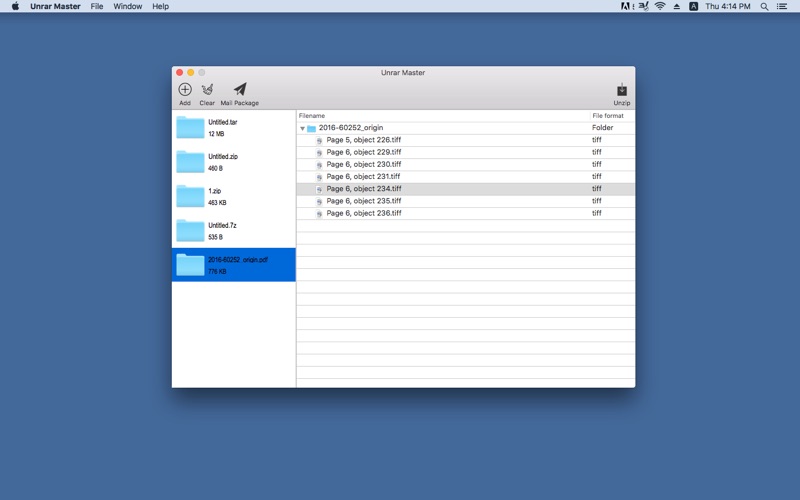The width and height of the screenshot is (800, 500).
Task: Select the 2016-60252_origin.pdf folder icon in sidebar
Action: (190, 265)
